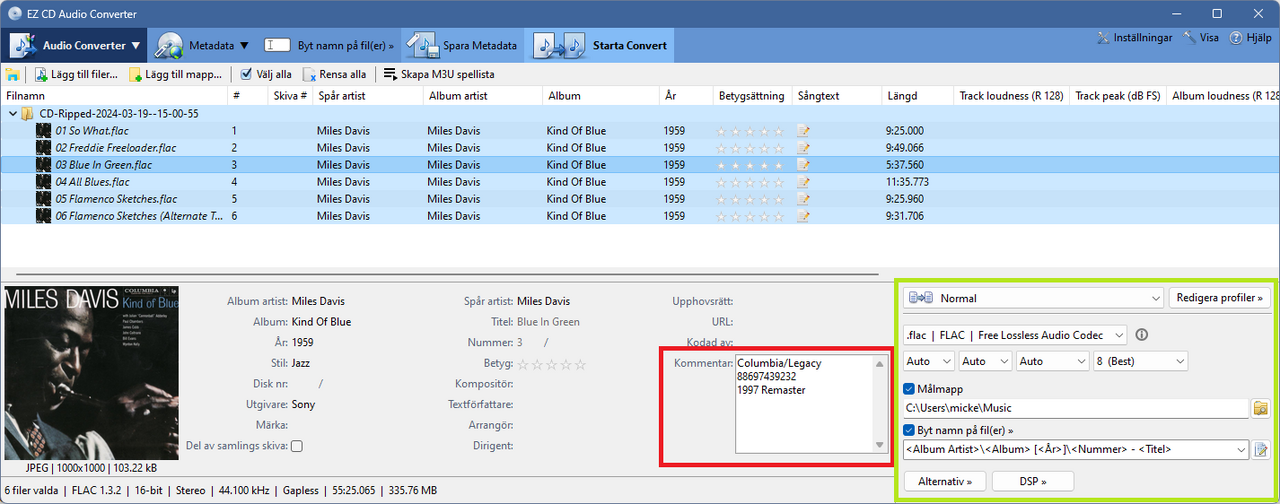Toggle Del av samlings skiva checkbox
The width and height of the screenshot is (1280, 504).
tap(296, 446)
